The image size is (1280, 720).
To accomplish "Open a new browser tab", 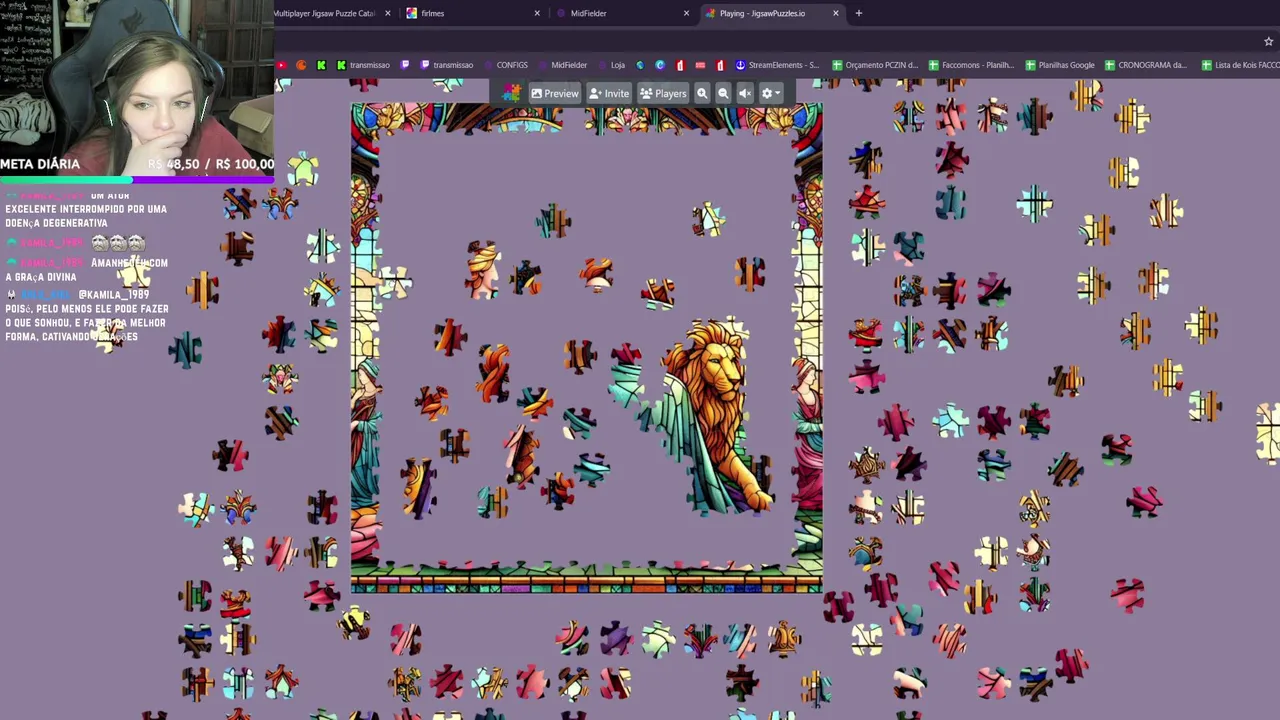I will tap(858, 13).
